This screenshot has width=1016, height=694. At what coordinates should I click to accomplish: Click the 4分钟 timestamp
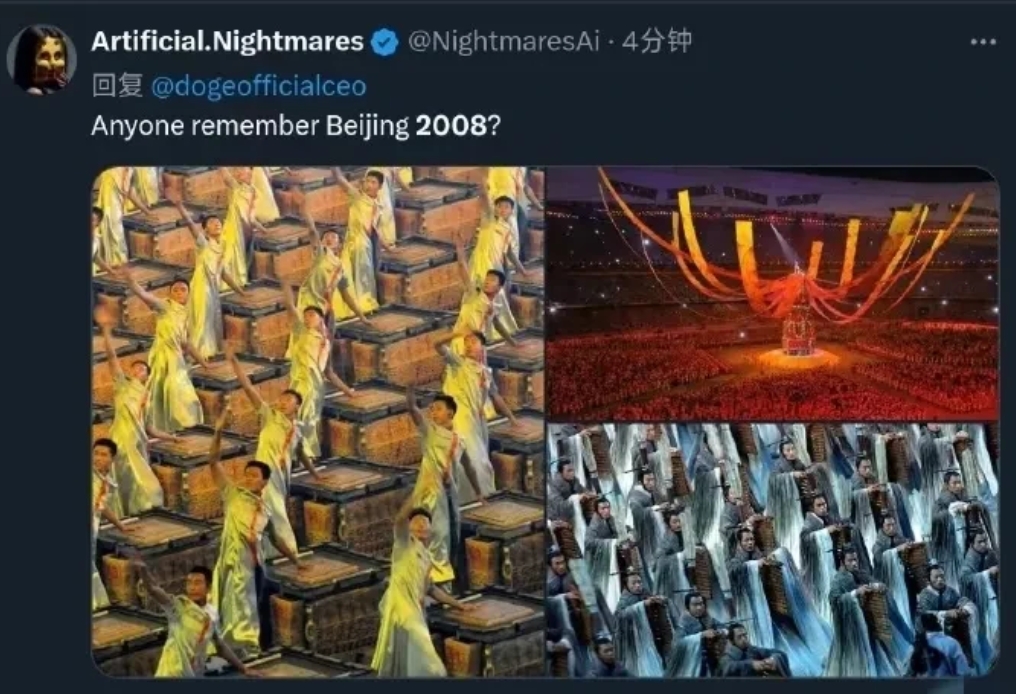[656, 41]
